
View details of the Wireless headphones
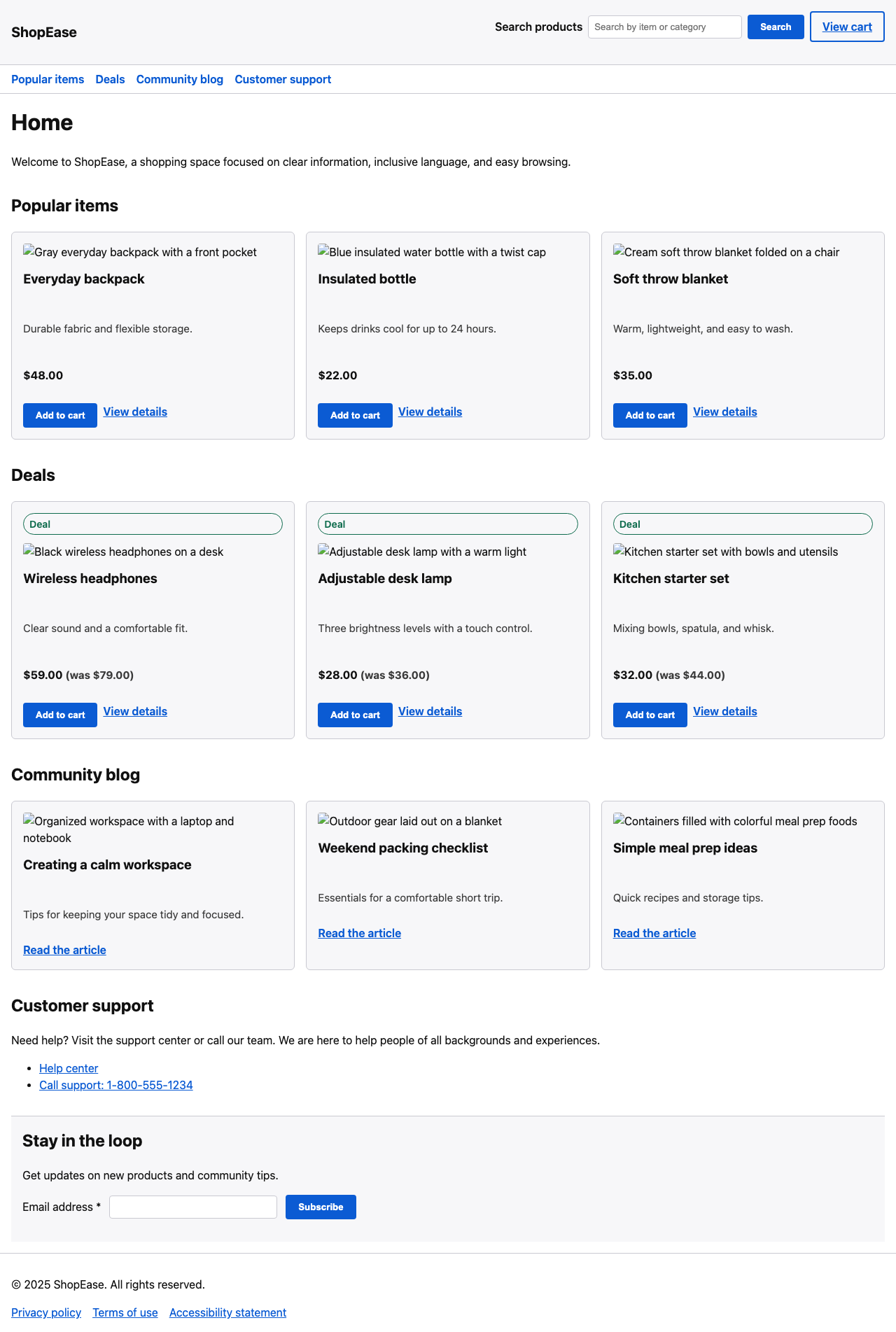[x=134, y=711]
